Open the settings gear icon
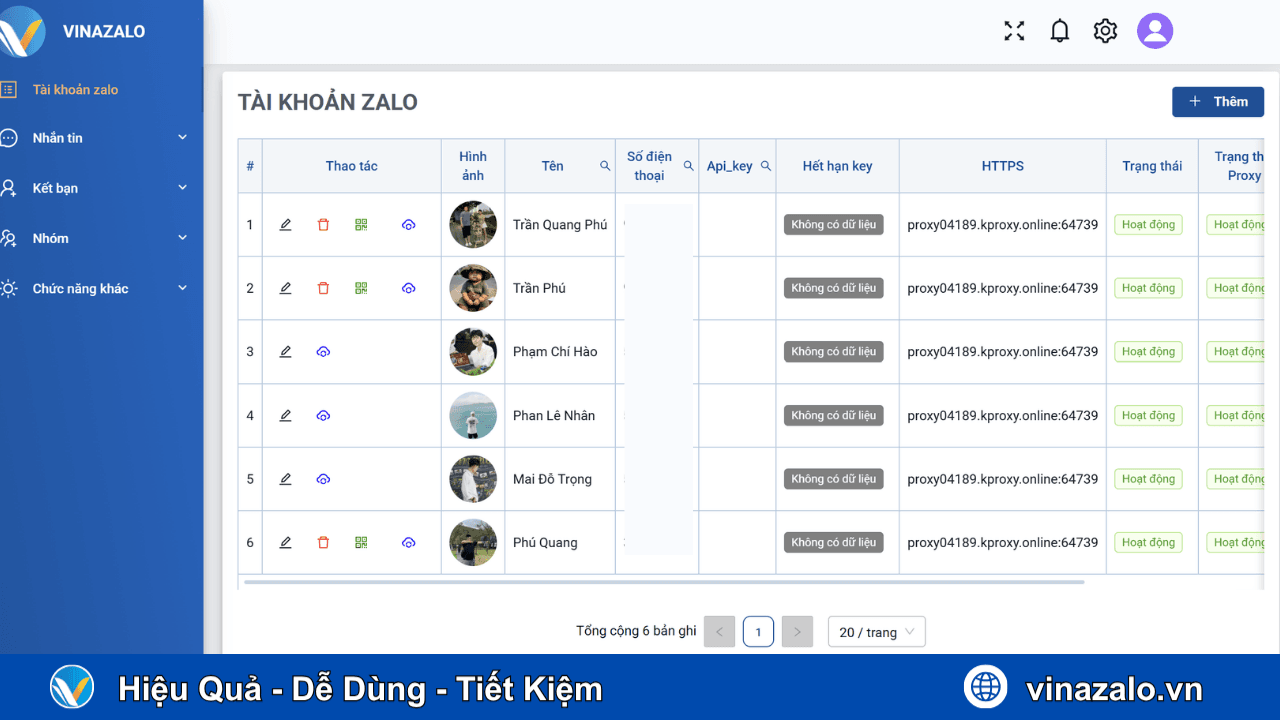 [1105, 31]
